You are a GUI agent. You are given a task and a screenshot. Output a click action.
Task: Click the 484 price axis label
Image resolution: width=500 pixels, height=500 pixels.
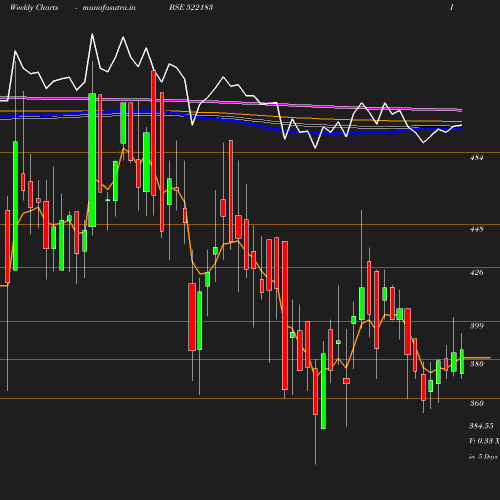tap(476, 157)
